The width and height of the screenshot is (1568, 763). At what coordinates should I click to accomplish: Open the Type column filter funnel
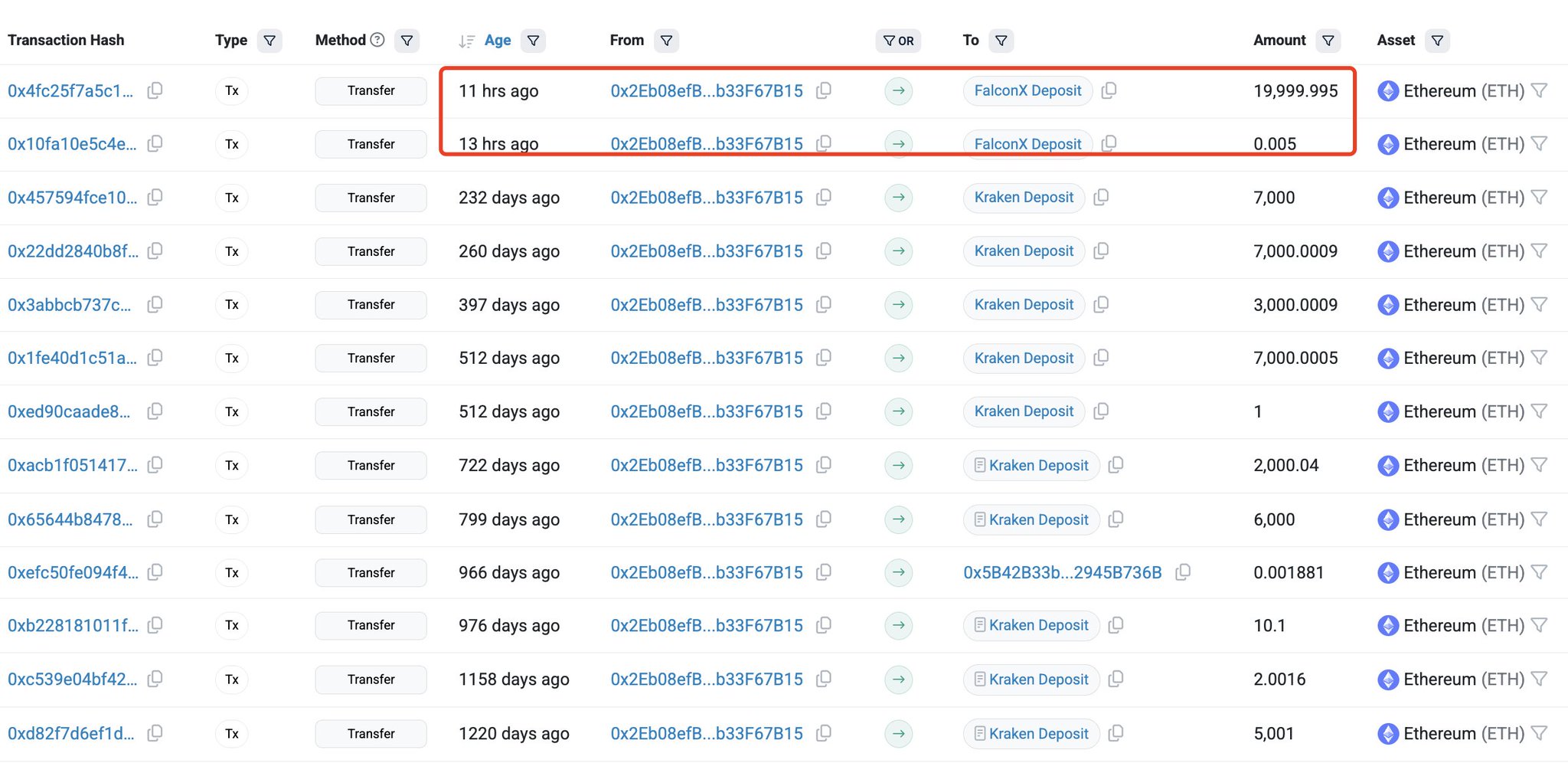coord(269,41)
